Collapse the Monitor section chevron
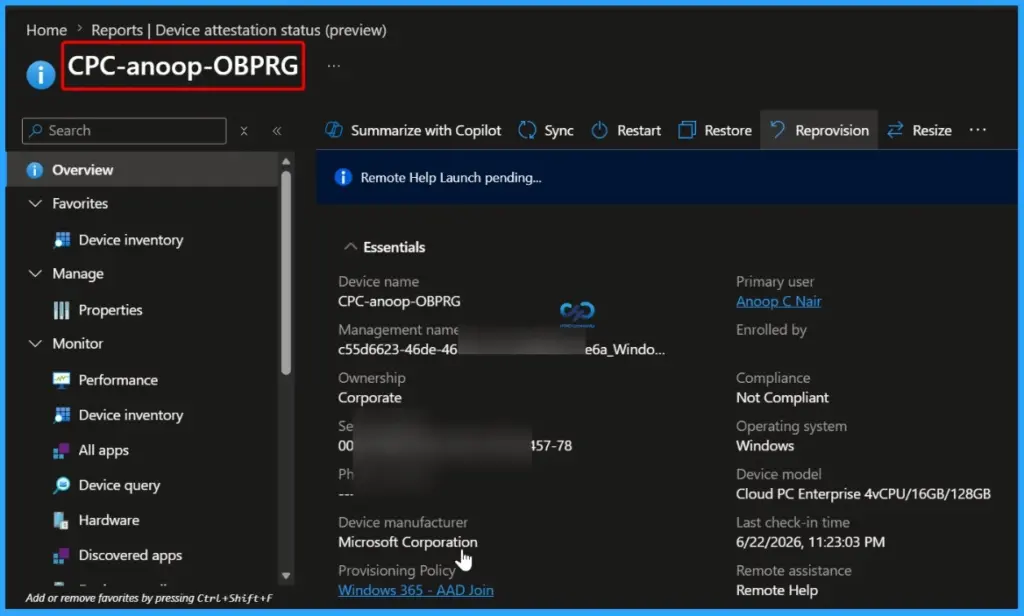 coord(35,343)
